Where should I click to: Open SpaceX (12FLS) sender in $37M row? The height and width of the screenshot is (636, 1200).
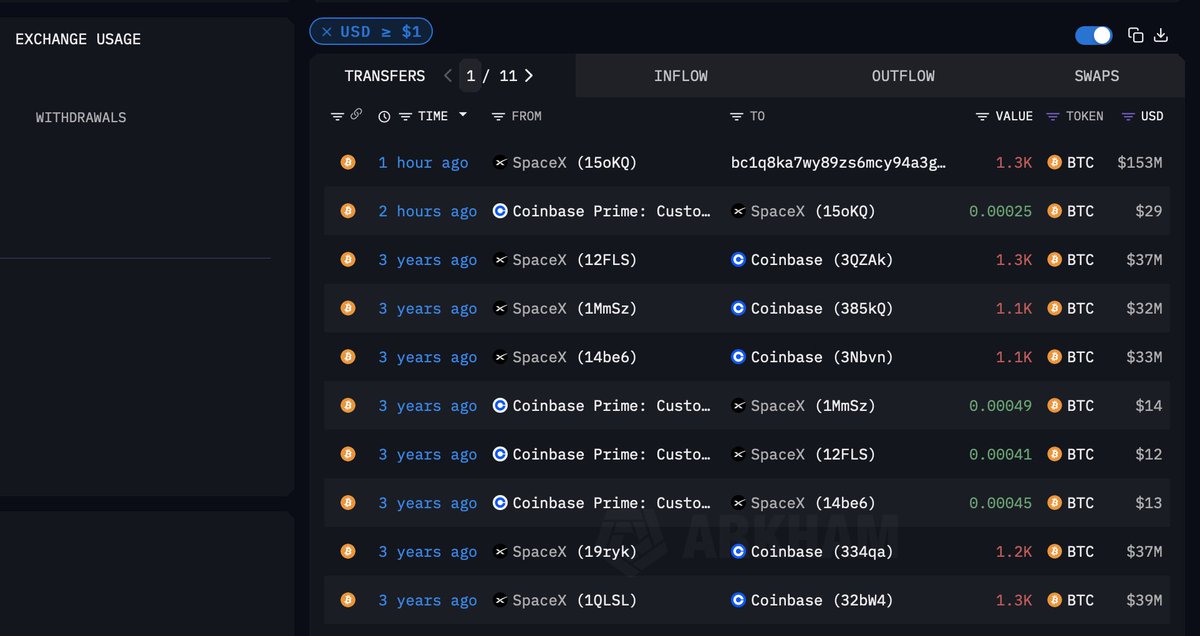[x=575, y=260]
